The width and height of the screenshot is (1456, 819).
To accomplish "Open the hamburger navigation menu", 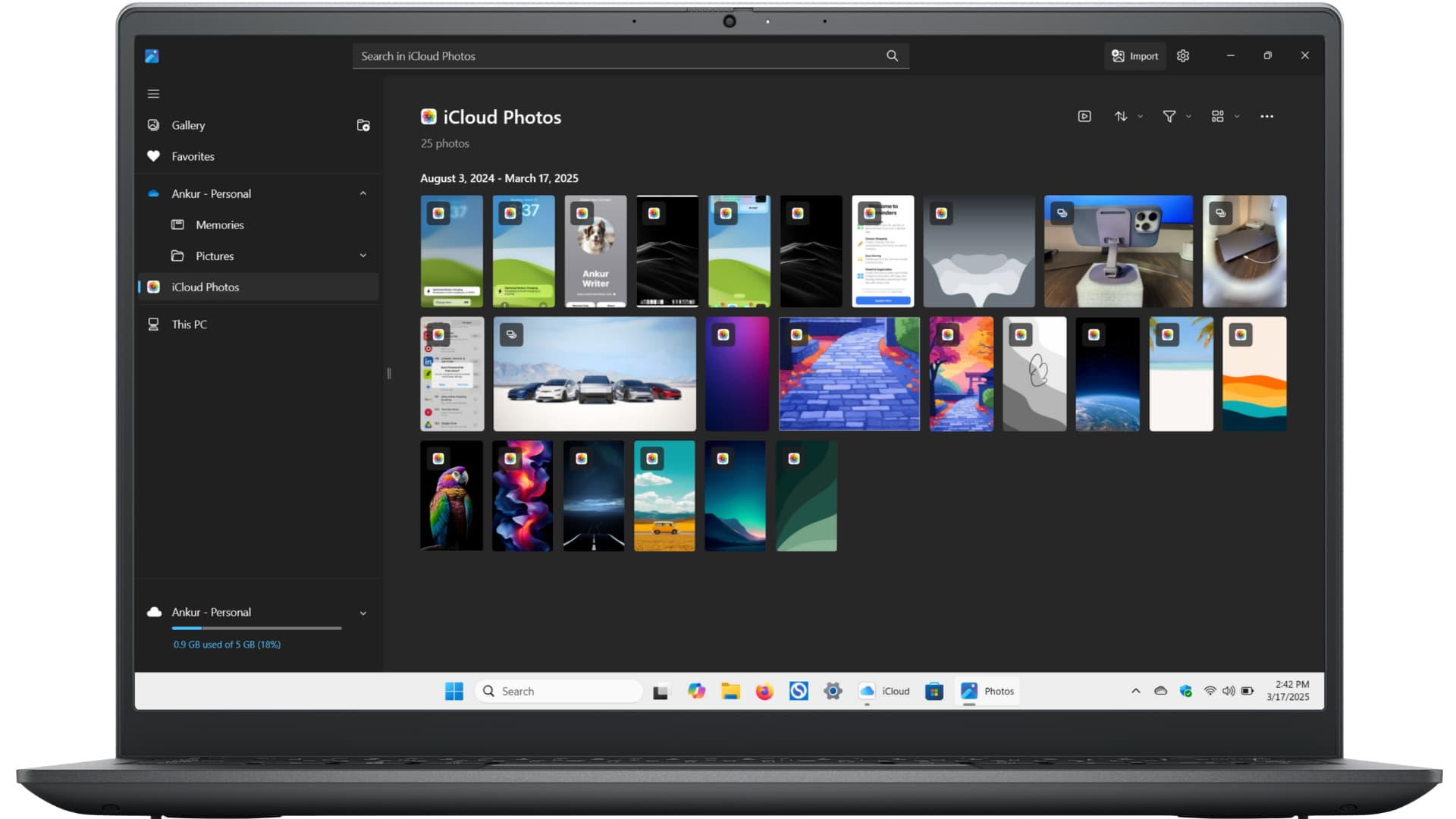I will pos(153,94).
